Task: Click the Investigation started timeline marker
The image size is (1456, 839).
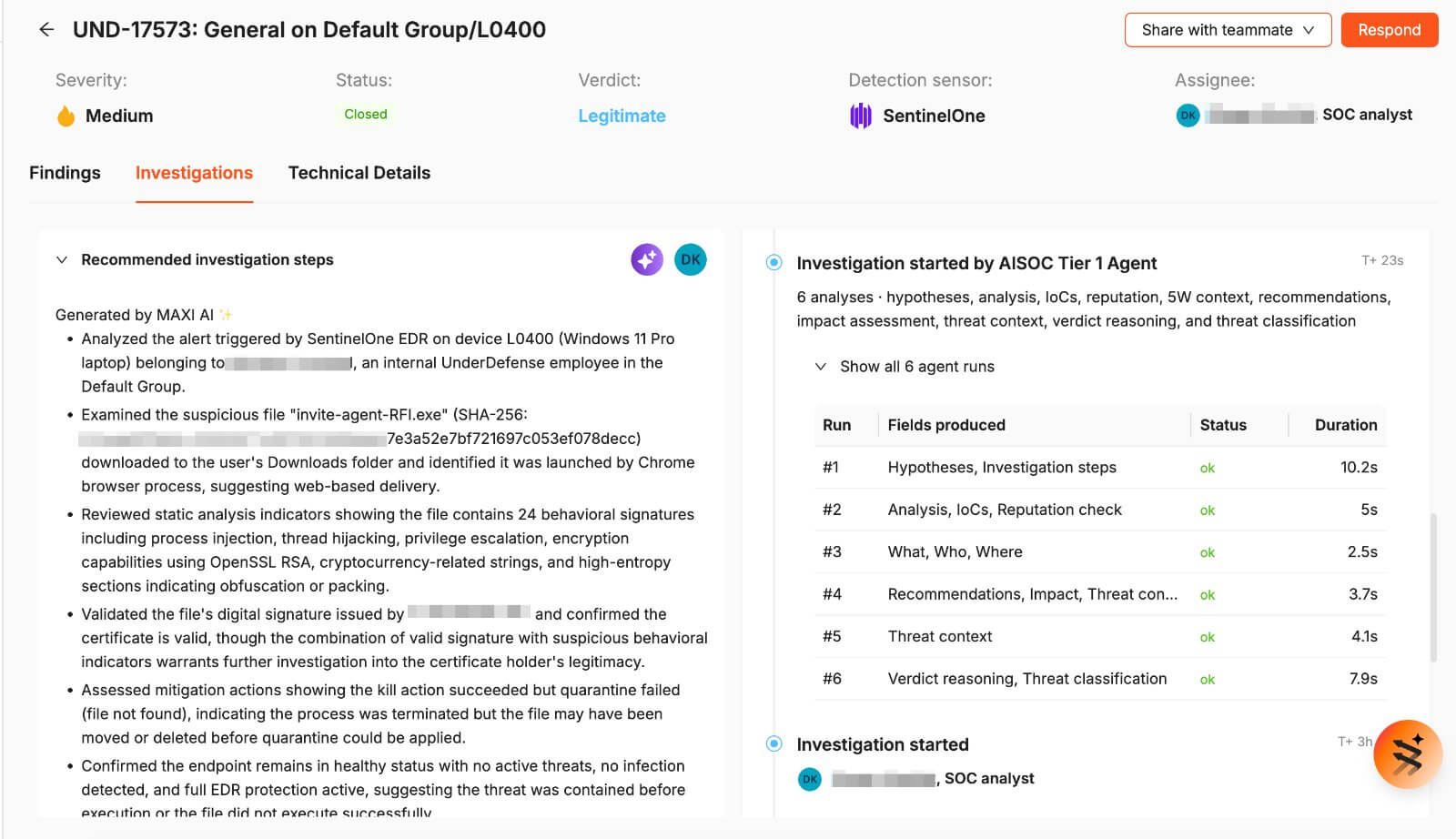Action: coord(773,744)
